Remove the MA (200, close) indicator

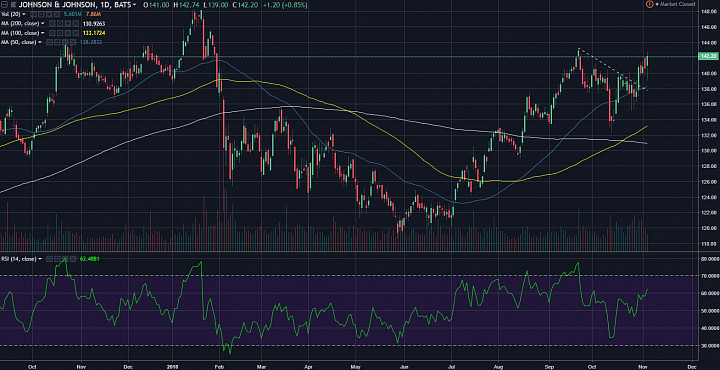(75, 23)
